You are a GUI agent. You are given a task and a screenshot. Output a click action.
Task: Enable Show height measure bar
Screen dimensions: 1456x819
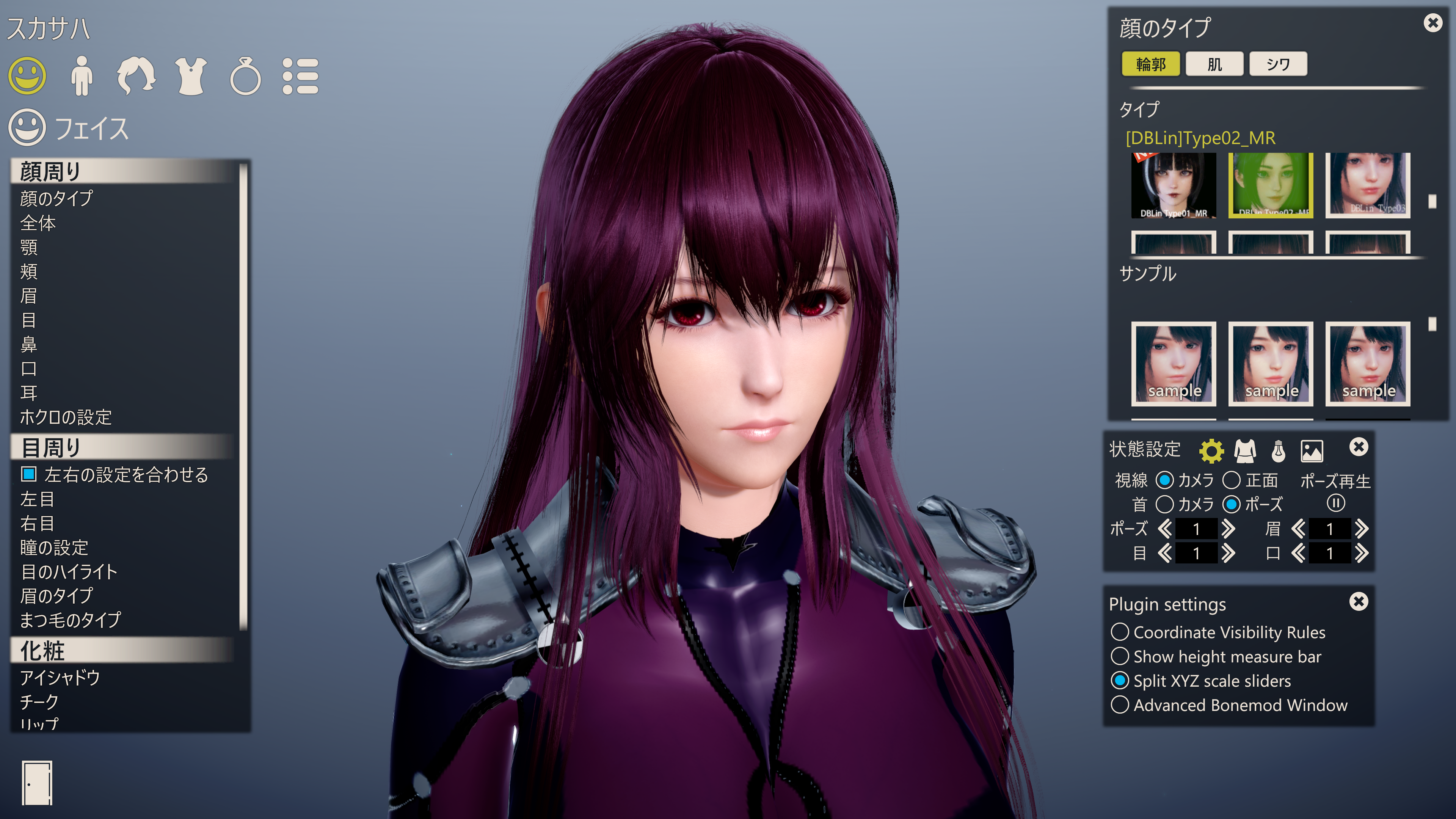pos(1120,656)
